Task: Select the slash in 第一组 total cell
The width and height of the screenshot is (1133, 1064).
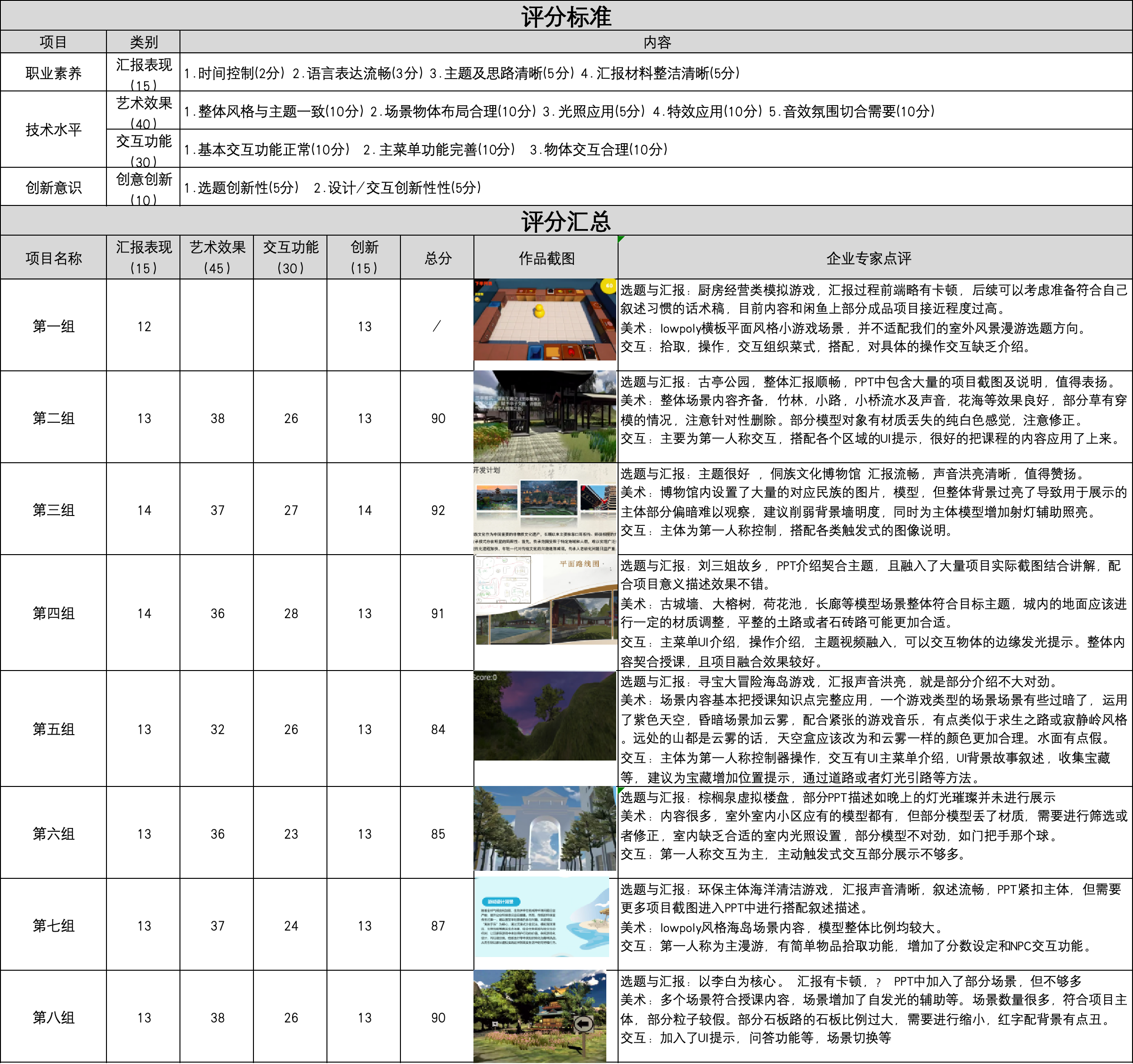Action: [437, 325]
